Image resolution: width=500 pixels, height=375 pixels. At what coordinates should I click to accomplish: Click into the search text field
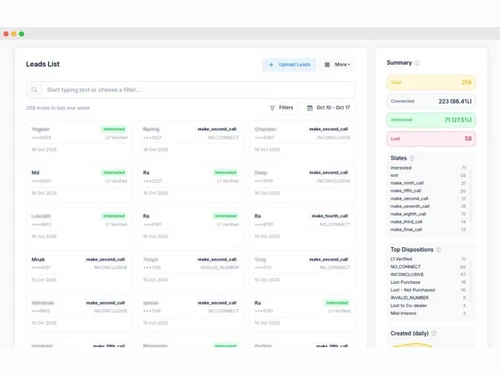coord(198,90)
